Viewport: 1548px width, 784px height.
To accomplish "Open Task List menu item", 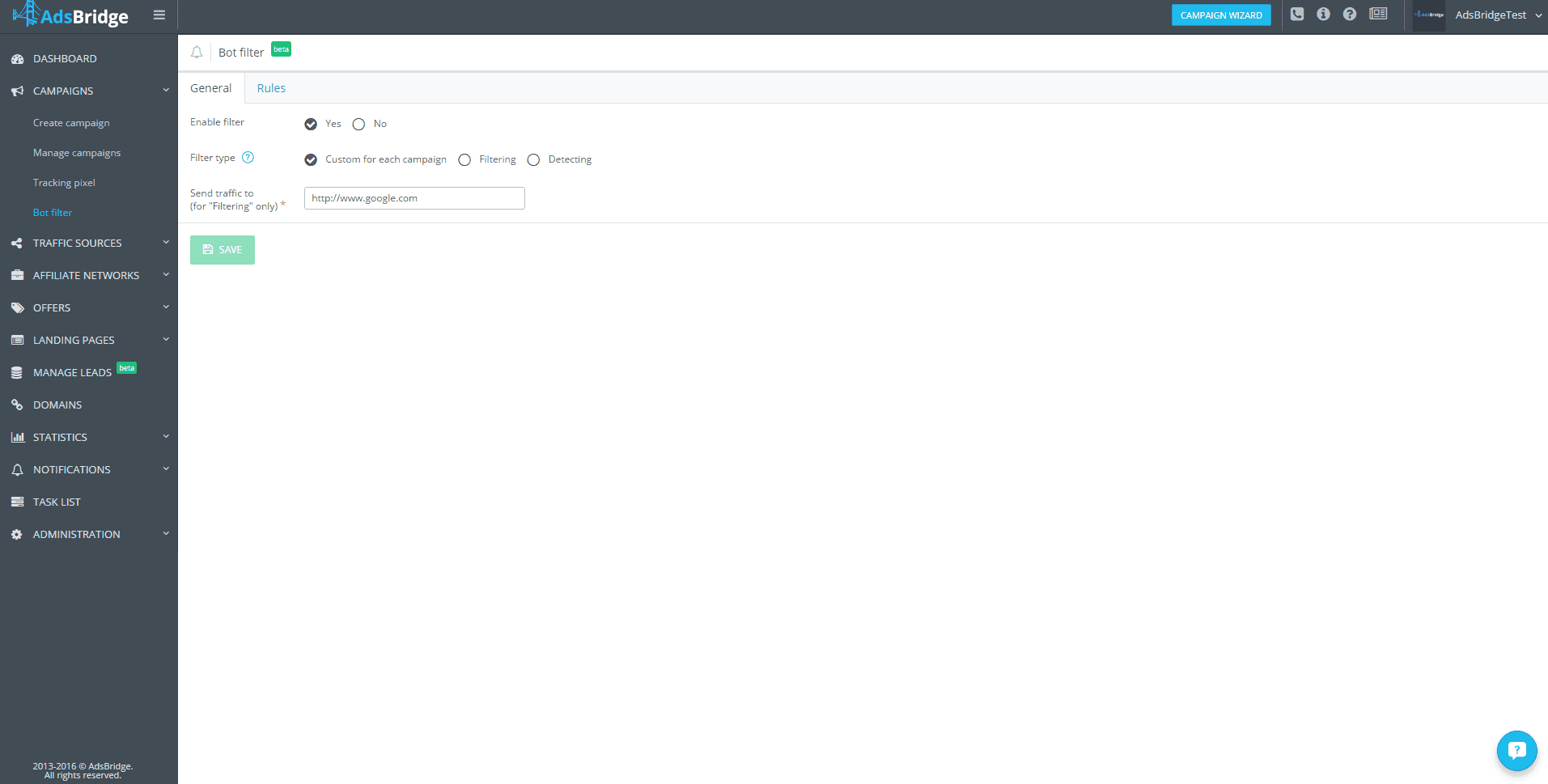I will pos(57,502).
